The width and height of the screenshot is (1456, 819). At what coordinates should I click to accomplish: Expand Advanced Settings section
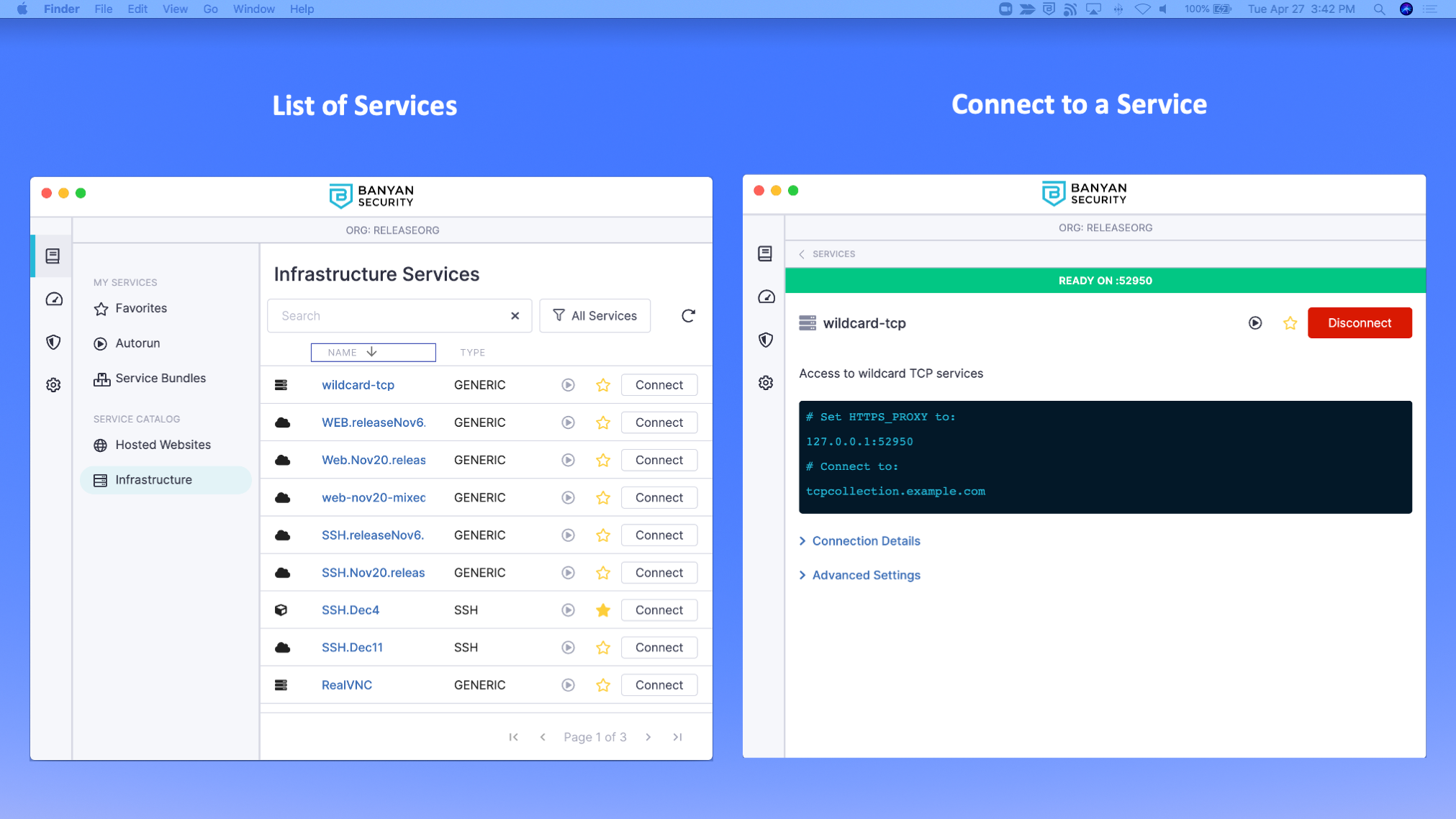tap(866, 575)
